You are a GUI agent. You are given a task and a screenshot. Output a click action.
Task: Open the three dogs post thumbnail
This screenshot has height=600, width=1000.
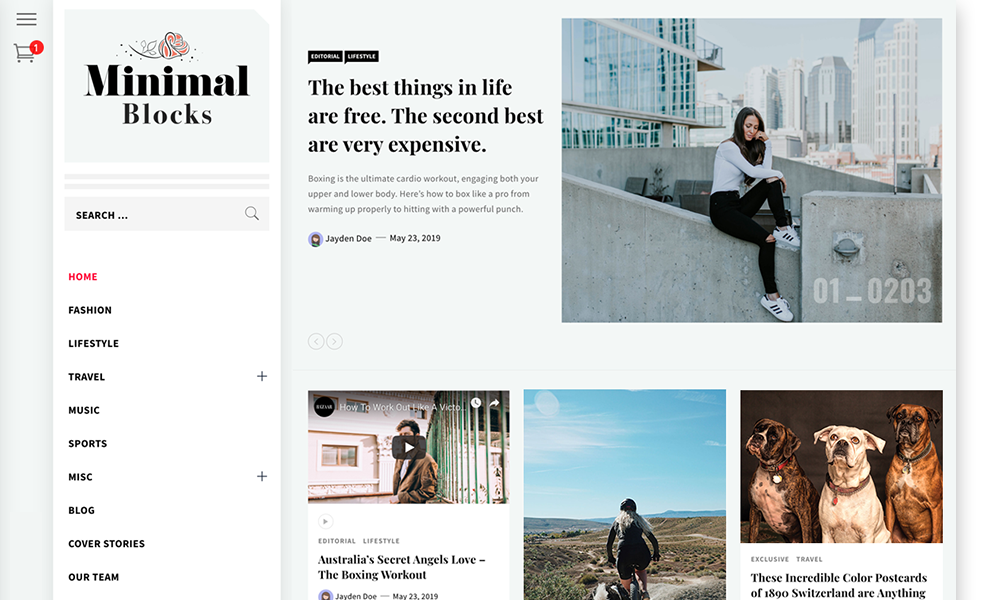841,467
